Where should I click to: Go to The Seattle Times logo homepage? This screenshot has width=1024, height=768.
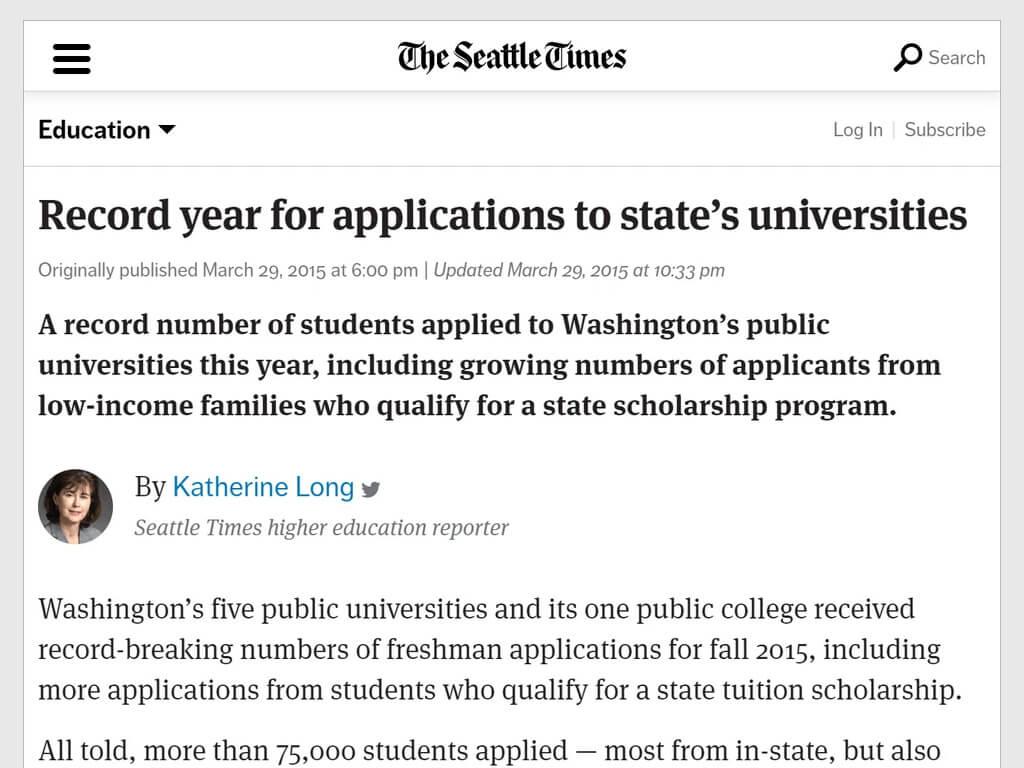tap(512, 57)
